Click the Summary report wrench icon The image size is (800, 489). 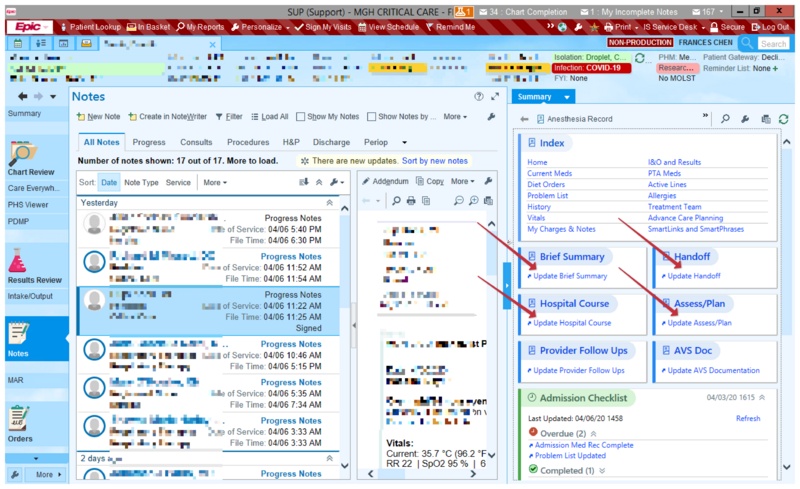click(745, 119)
